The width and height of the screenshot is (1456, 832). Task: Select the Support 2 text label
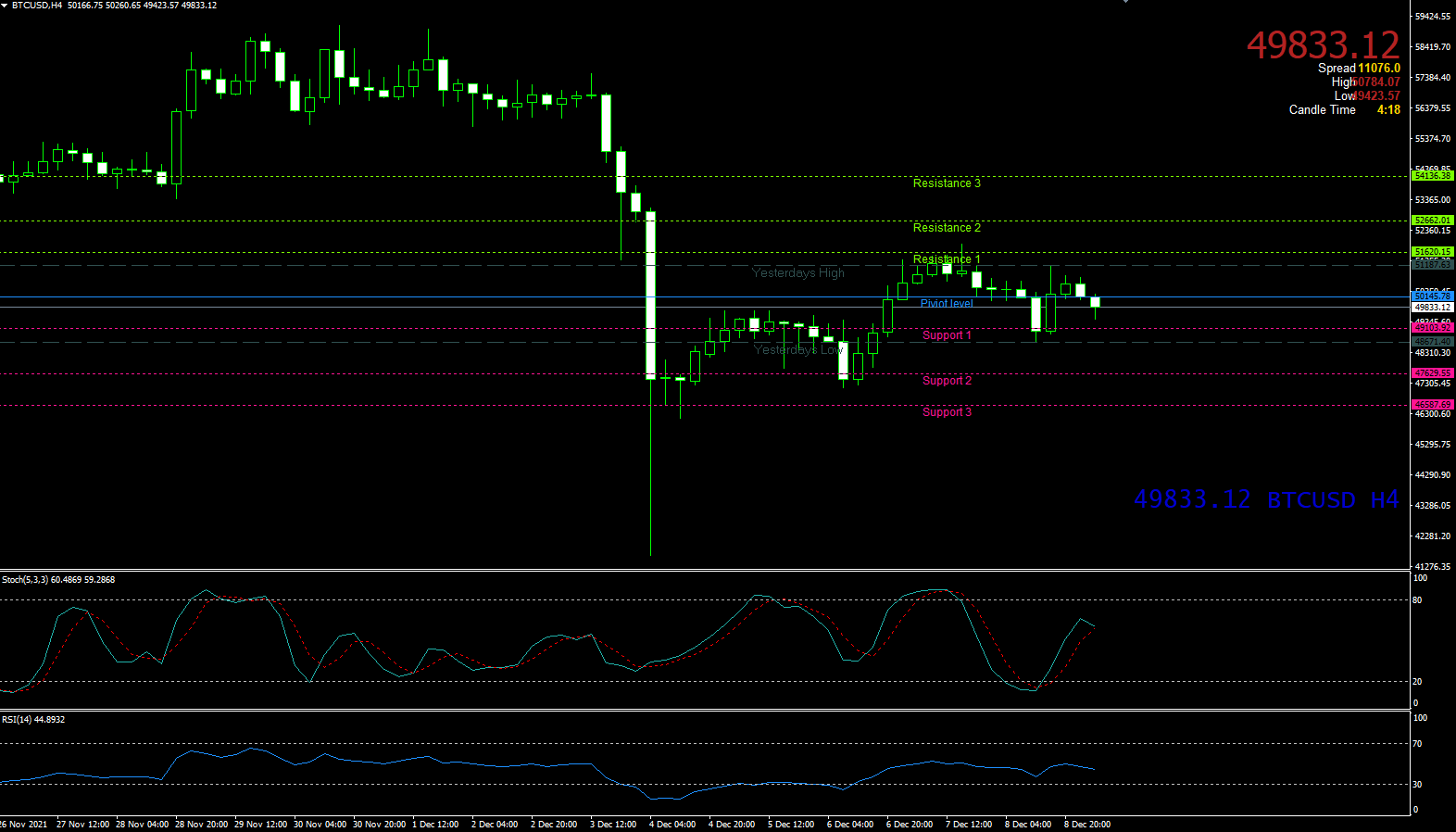tap(947, 381)
